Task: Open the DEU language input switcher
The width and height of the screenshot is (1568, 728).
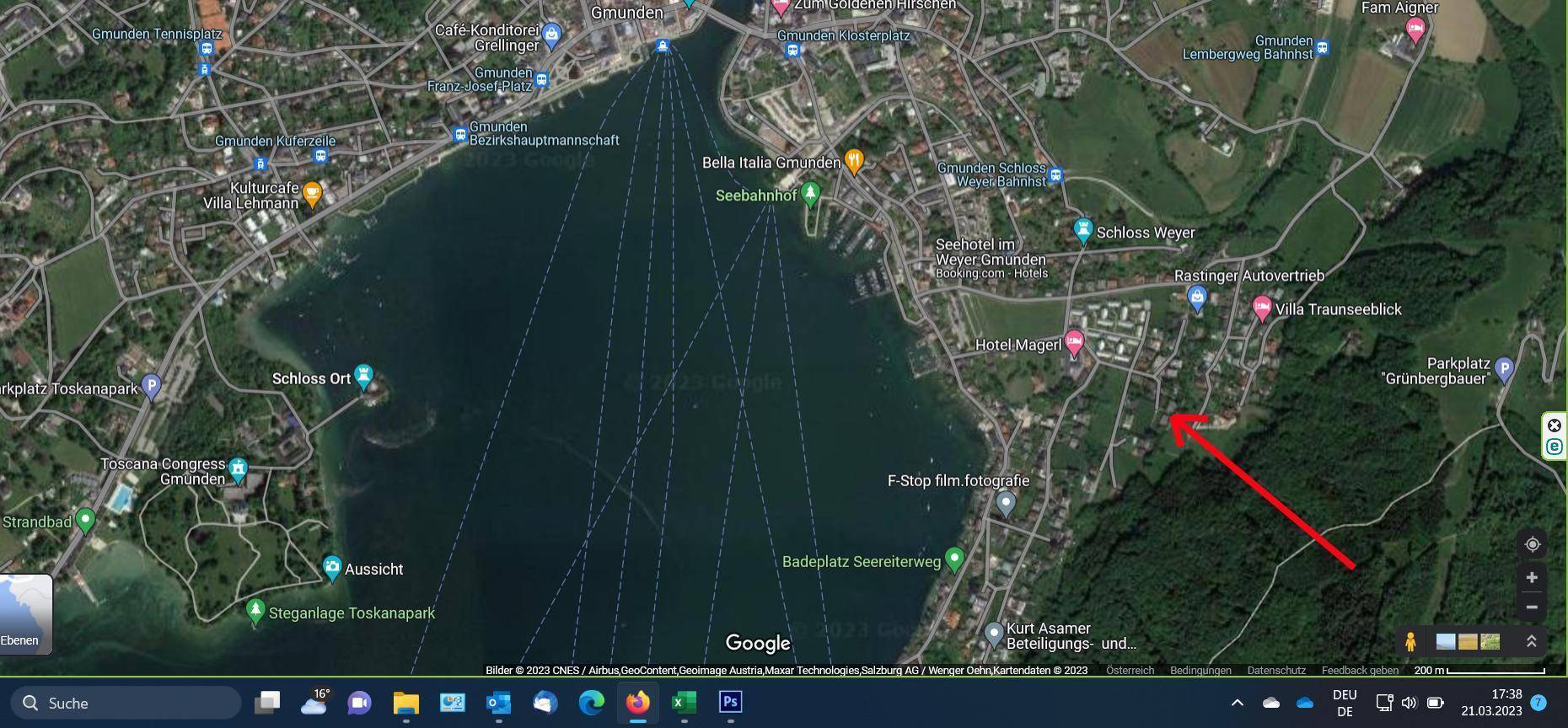Action: [1345, 703]
